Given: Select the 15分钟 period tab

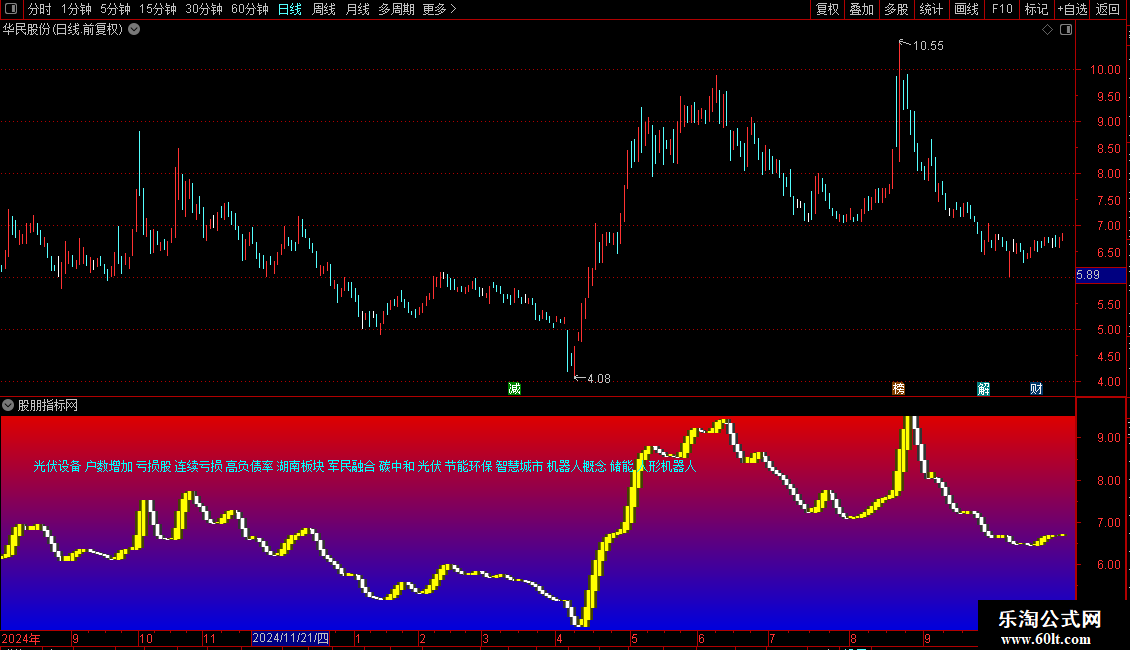Looking at the screenshot, I should coord(158,9).
